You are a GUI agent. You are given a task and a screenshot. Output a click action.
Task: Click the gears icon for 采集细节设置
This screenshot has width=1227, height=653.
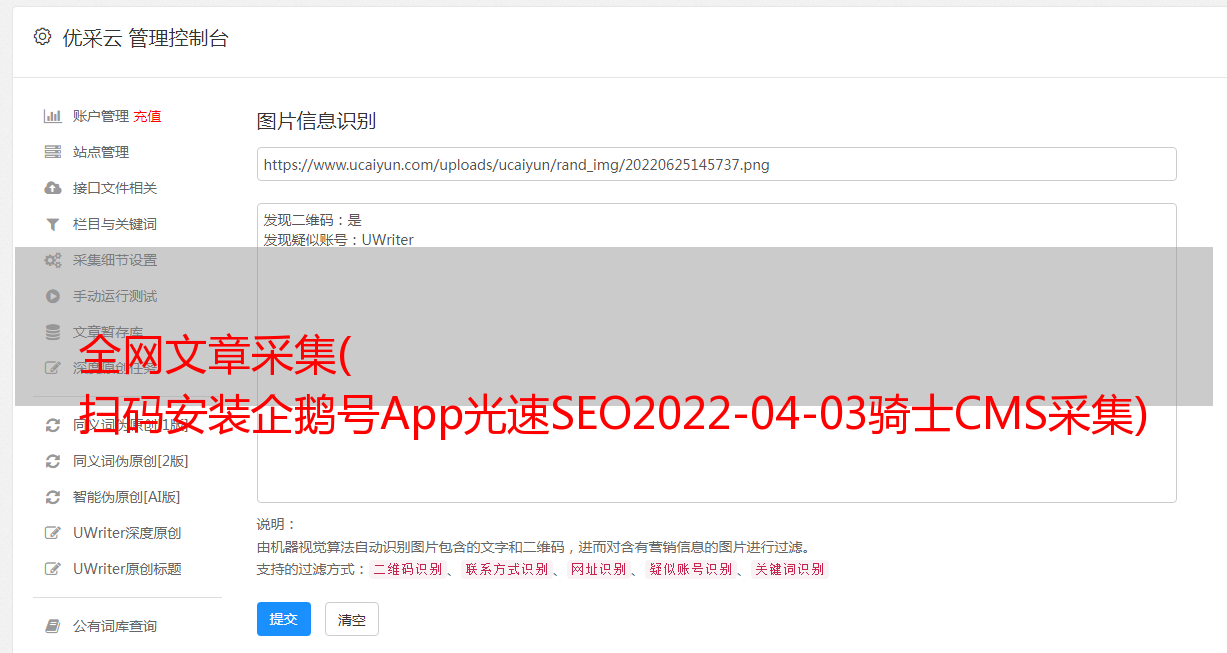pyautogui.click(x=53, y=260)
